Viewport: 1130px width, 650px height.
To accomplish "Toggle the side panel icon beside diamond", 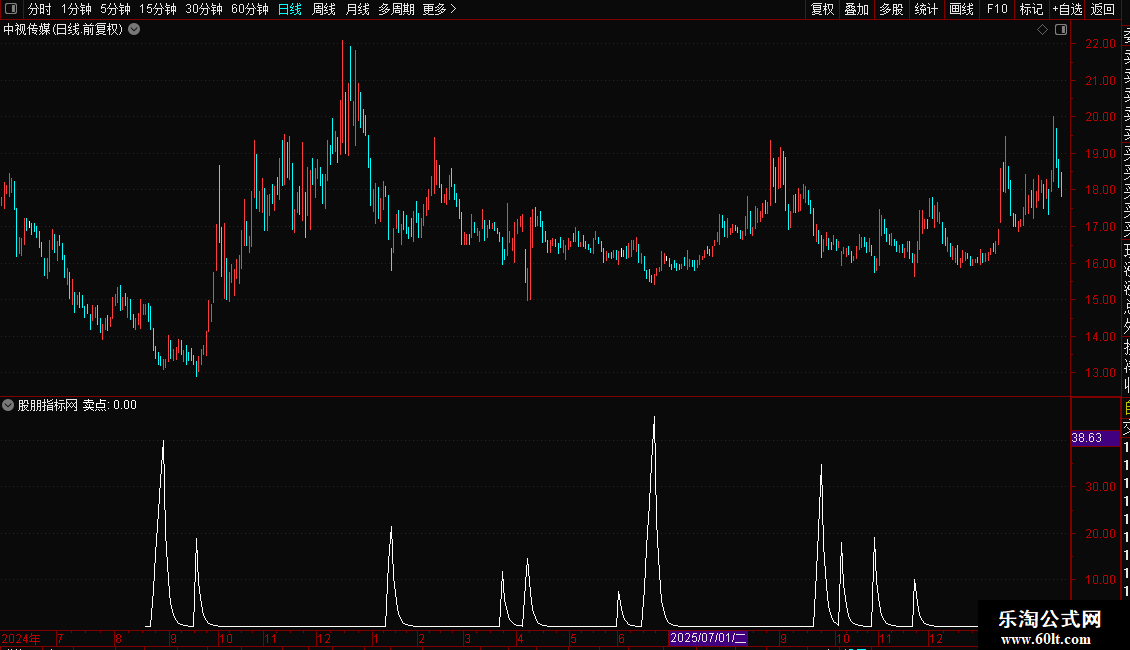I will tap(1061, 30).
